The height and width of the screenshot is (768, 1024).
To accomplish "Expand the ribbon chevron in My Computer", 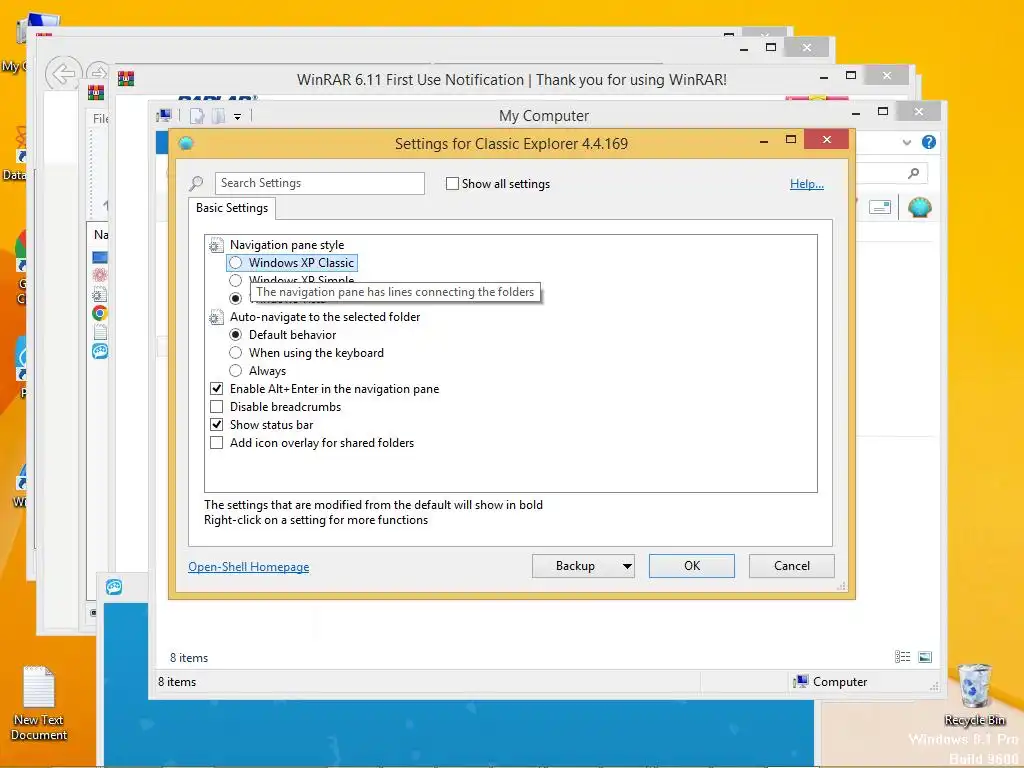I will coord(906,142).
